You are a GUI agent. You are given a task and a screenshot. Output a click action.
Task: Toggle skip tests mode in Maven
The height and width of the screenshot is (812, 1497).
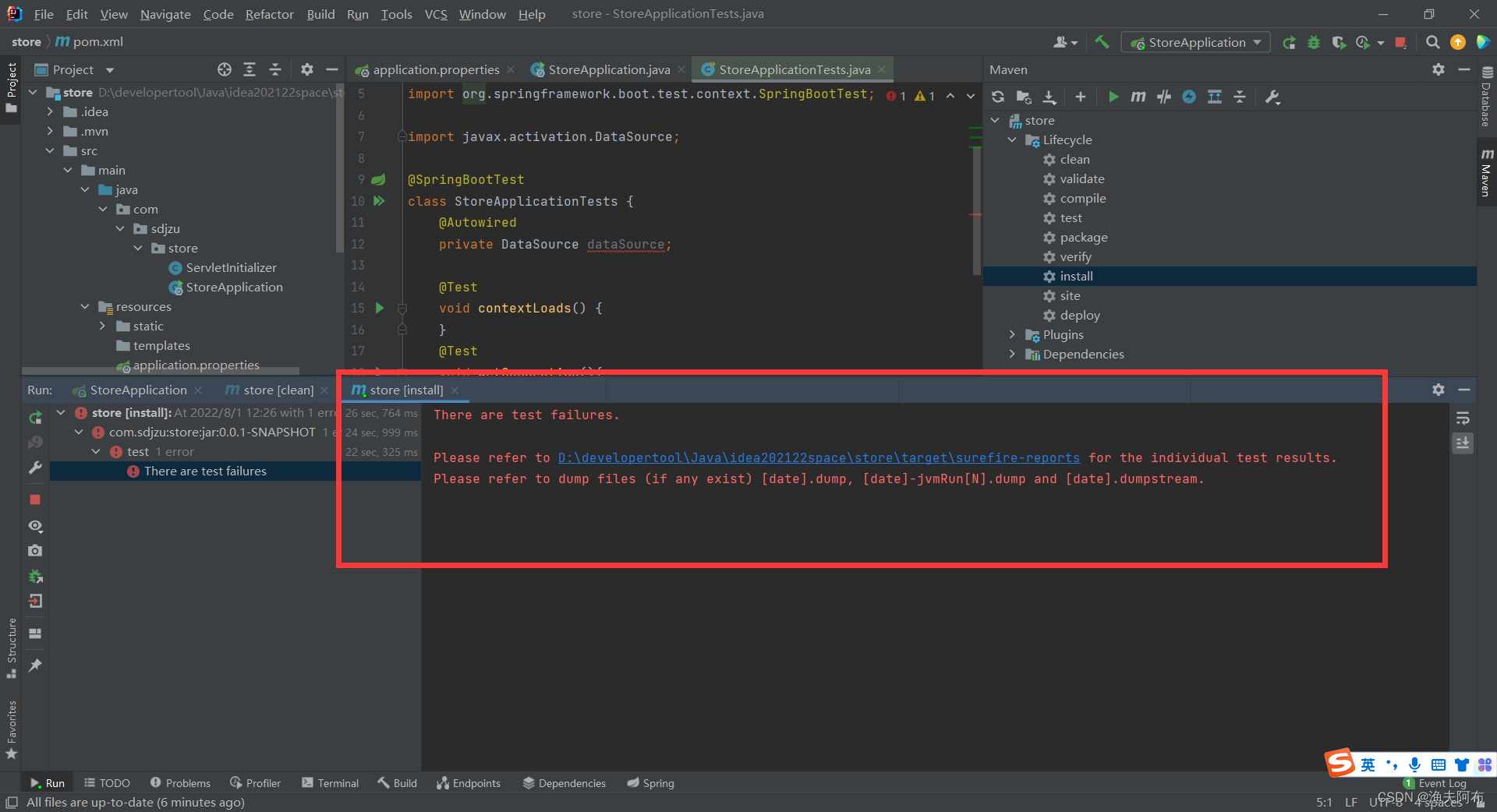coord(1189,97)
